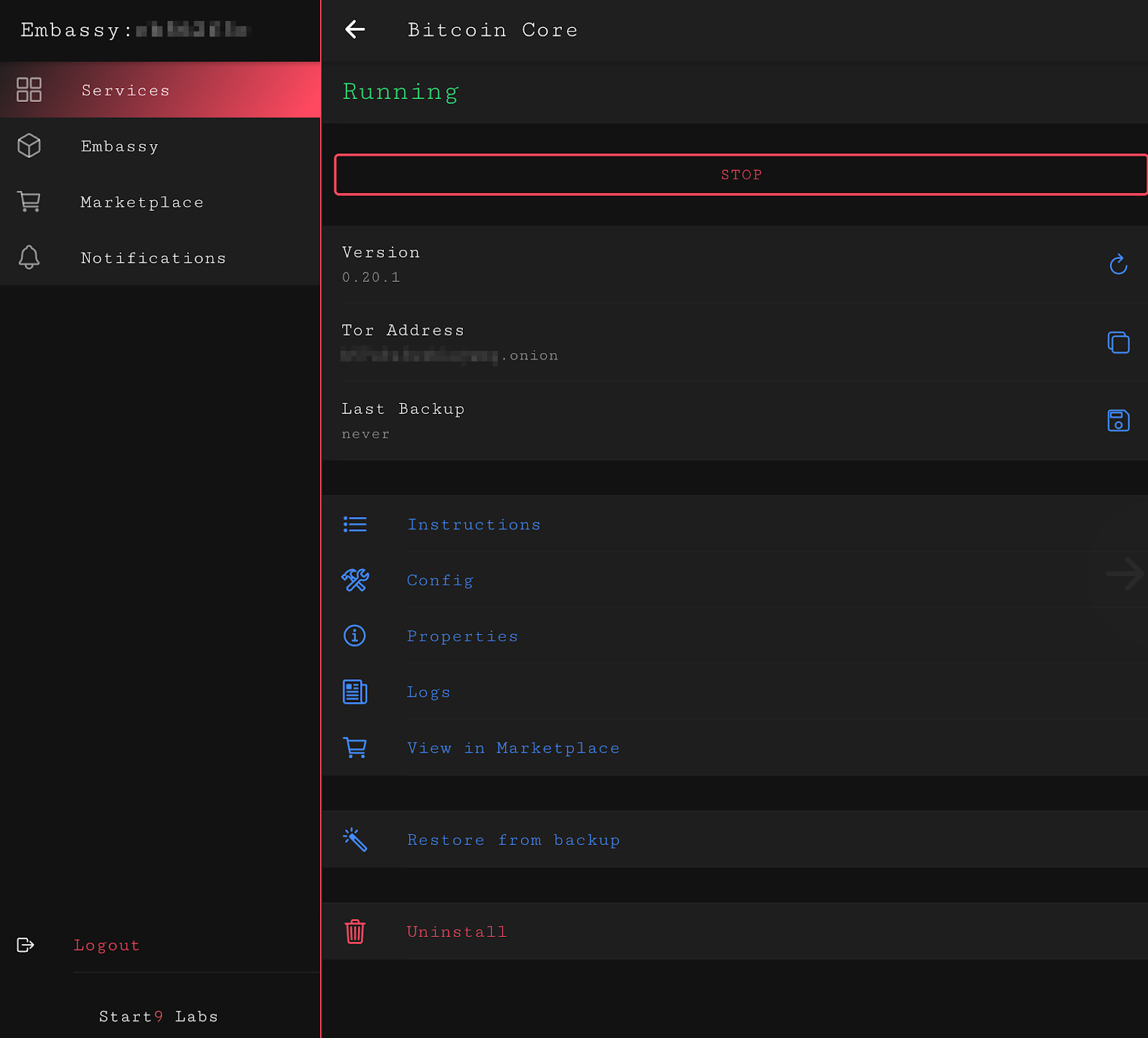Open Properties for Bitcoin Core
The height and width of the screenshot is (1038, 1148).
462,636
